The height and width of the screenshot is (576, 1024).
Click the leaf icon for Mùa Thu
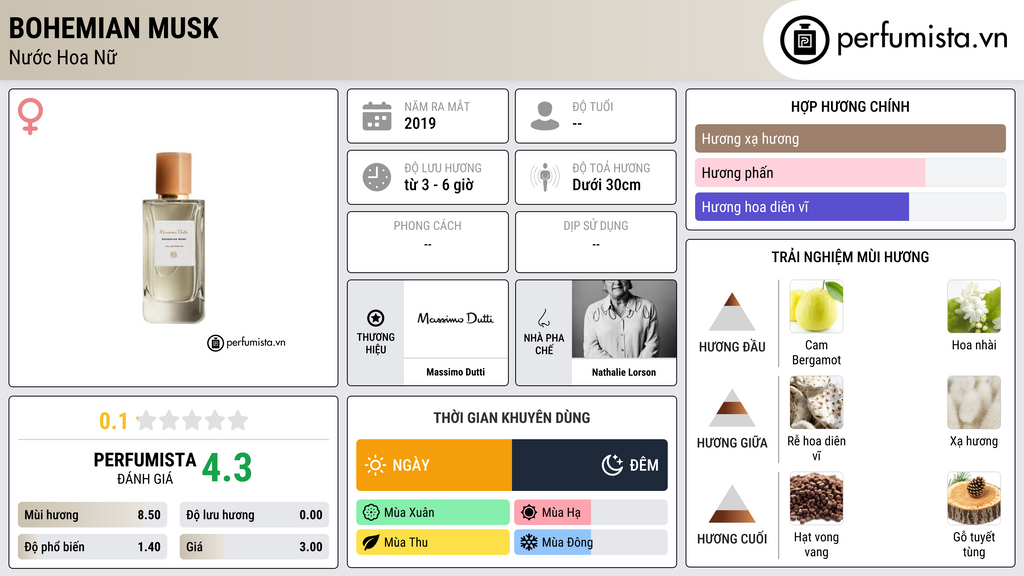pos(371,542)
